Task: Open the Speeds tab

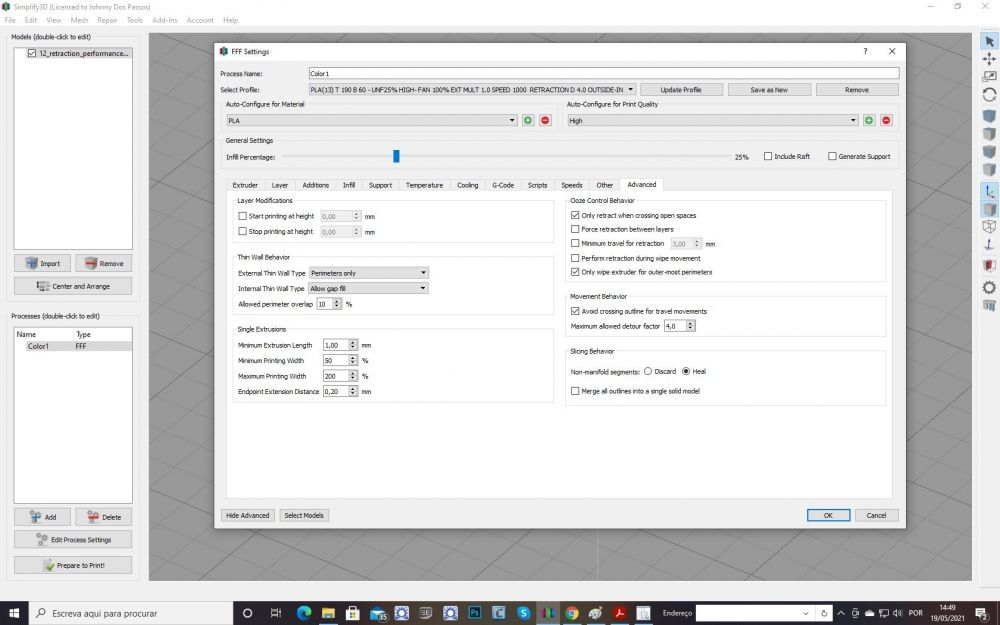Action: (x=571, y=185)
